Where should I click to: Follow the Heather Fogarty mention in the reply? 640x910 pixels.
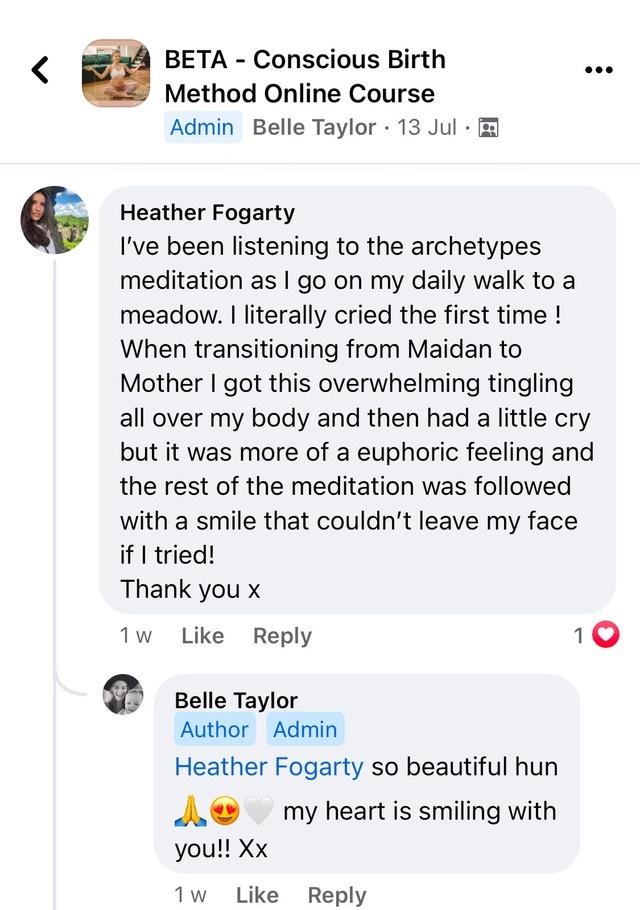click(x=268, y=767)
